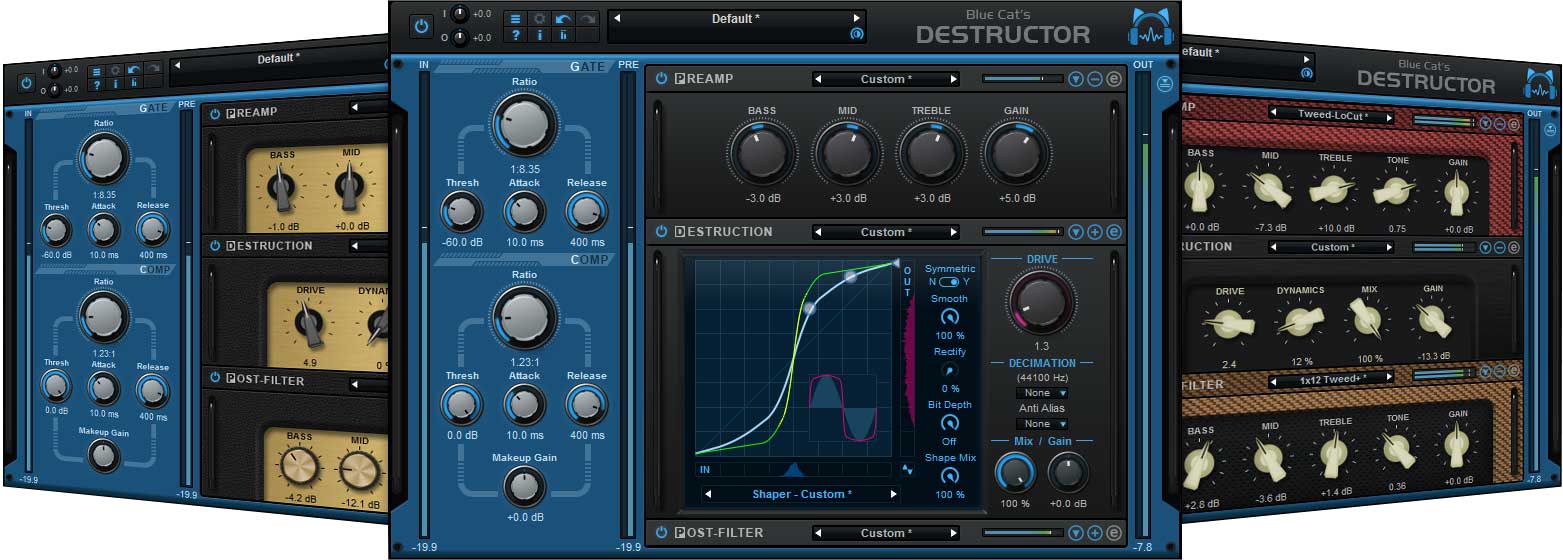1563x560 pixels.
Task: Click Destruction section plus icon
Action: [1095, 232]
